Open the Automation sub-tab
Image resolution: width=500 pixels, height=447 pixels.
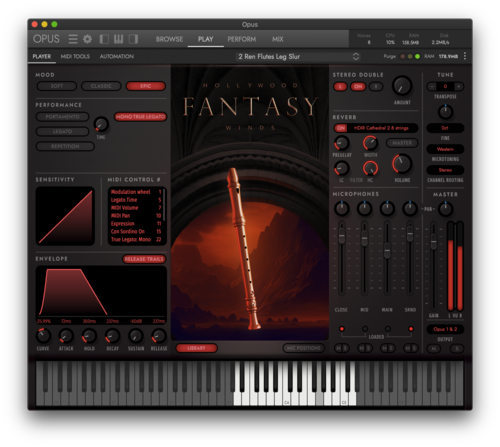point(117,56)
